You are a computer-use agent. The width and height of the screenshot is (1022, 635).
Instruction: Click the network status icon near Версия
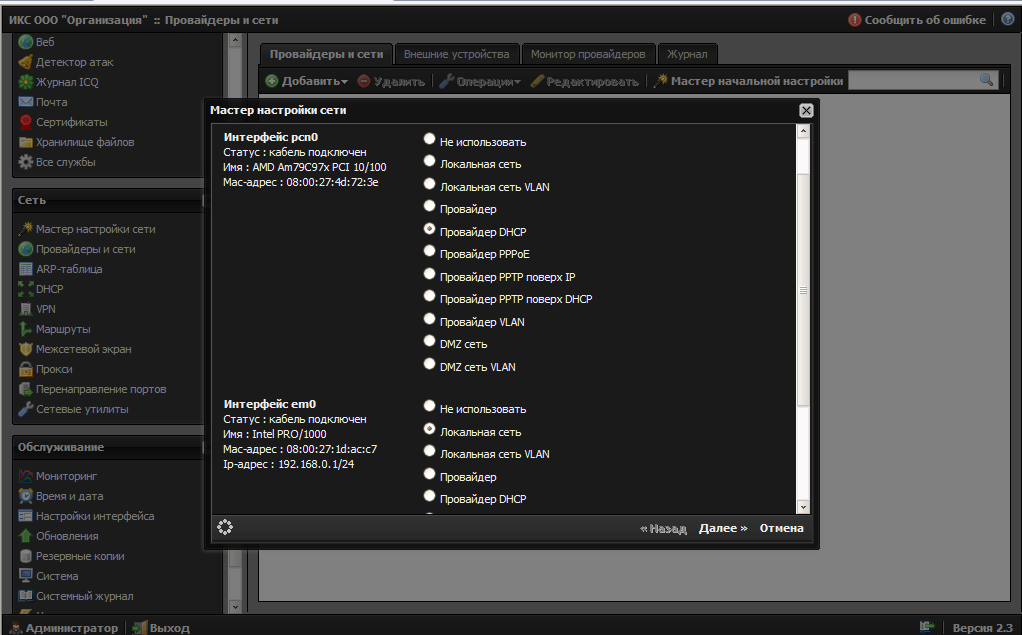(x=927, y=627)
